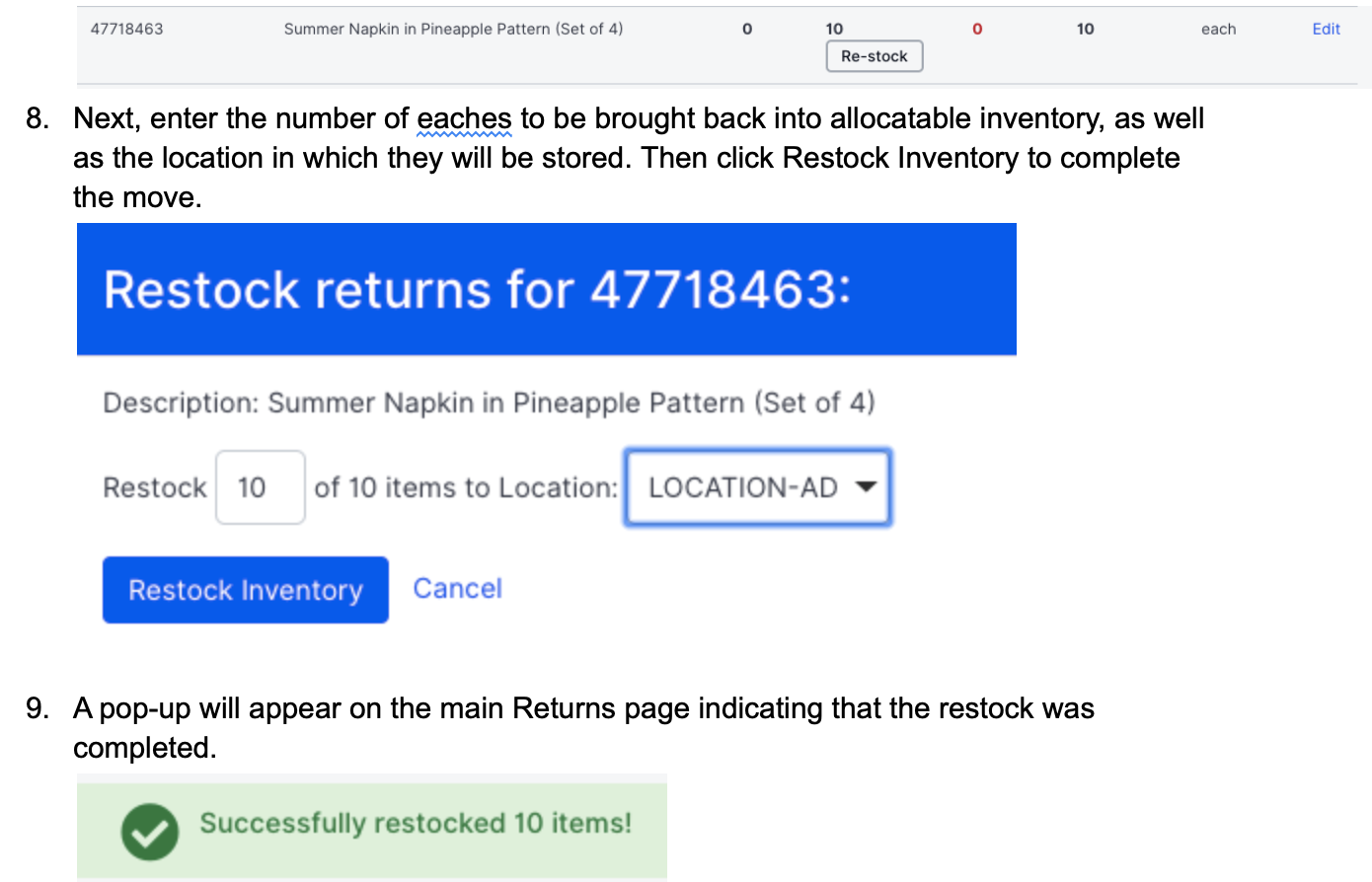Click the Summer Napkin product description text
This screenshot has height=882, width=1372.
pyautogui.click(x=453, y=29)
